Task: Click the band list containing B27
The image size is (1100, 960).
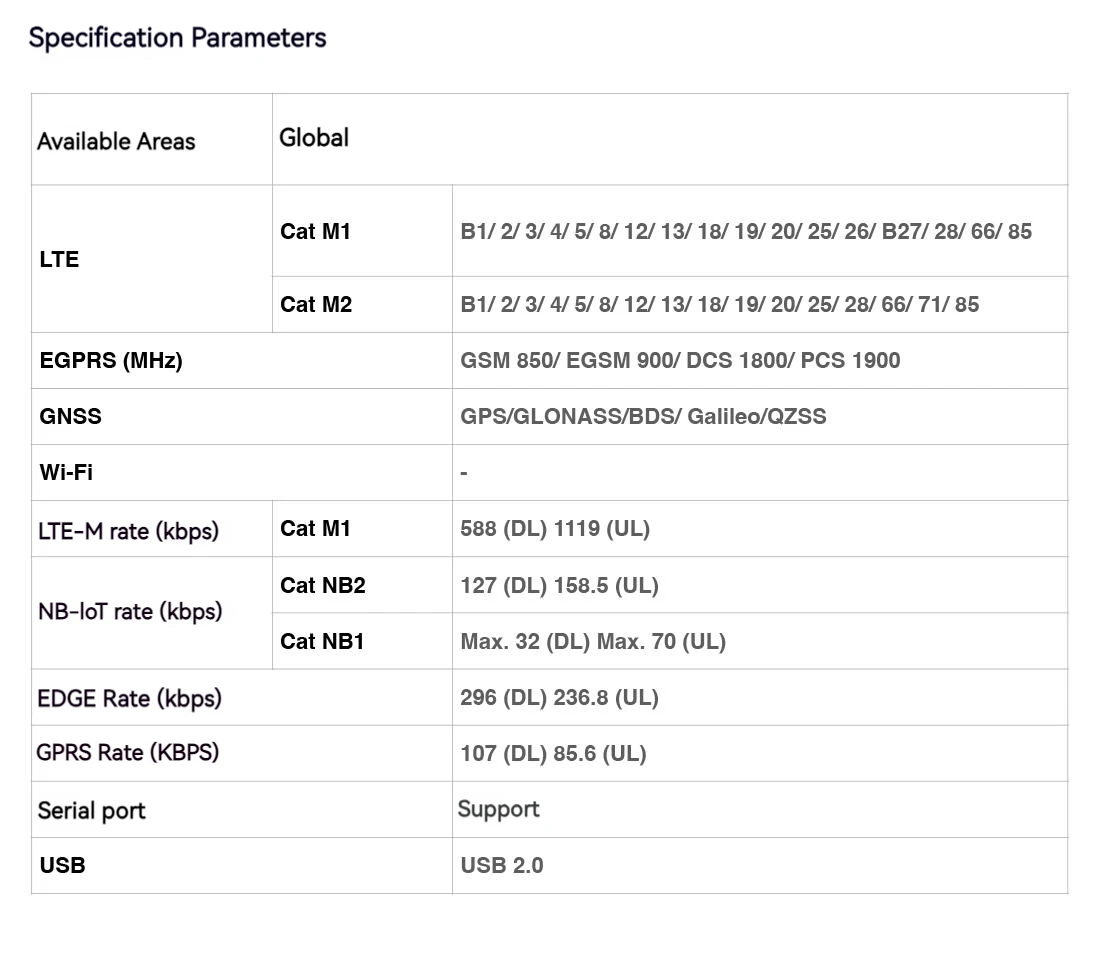Action: [745, 231]
